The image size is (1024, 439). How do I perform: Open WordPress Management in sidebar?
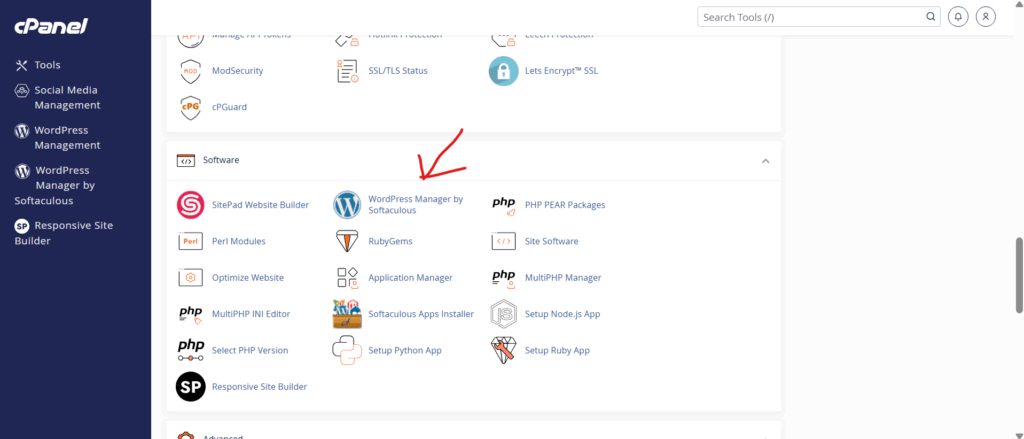tap(66, 137)
